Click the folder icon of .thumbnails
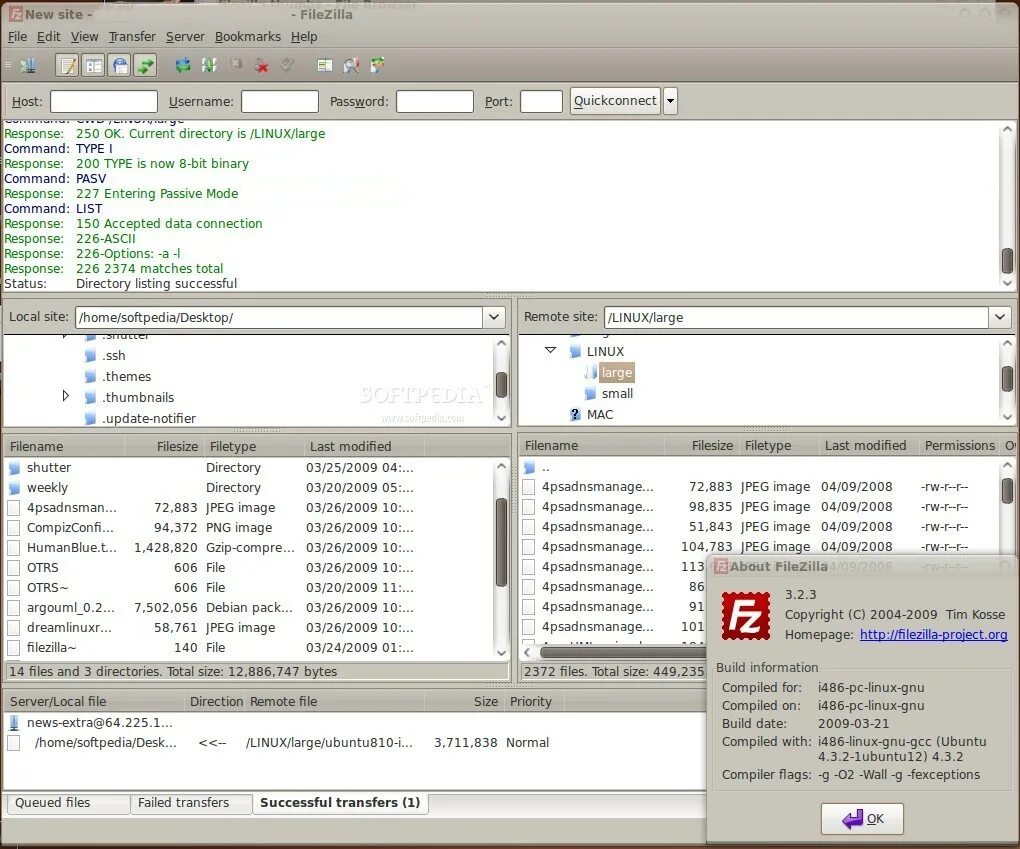The height and width of the screenshot is (849, 1020). [x=90, y=398]
